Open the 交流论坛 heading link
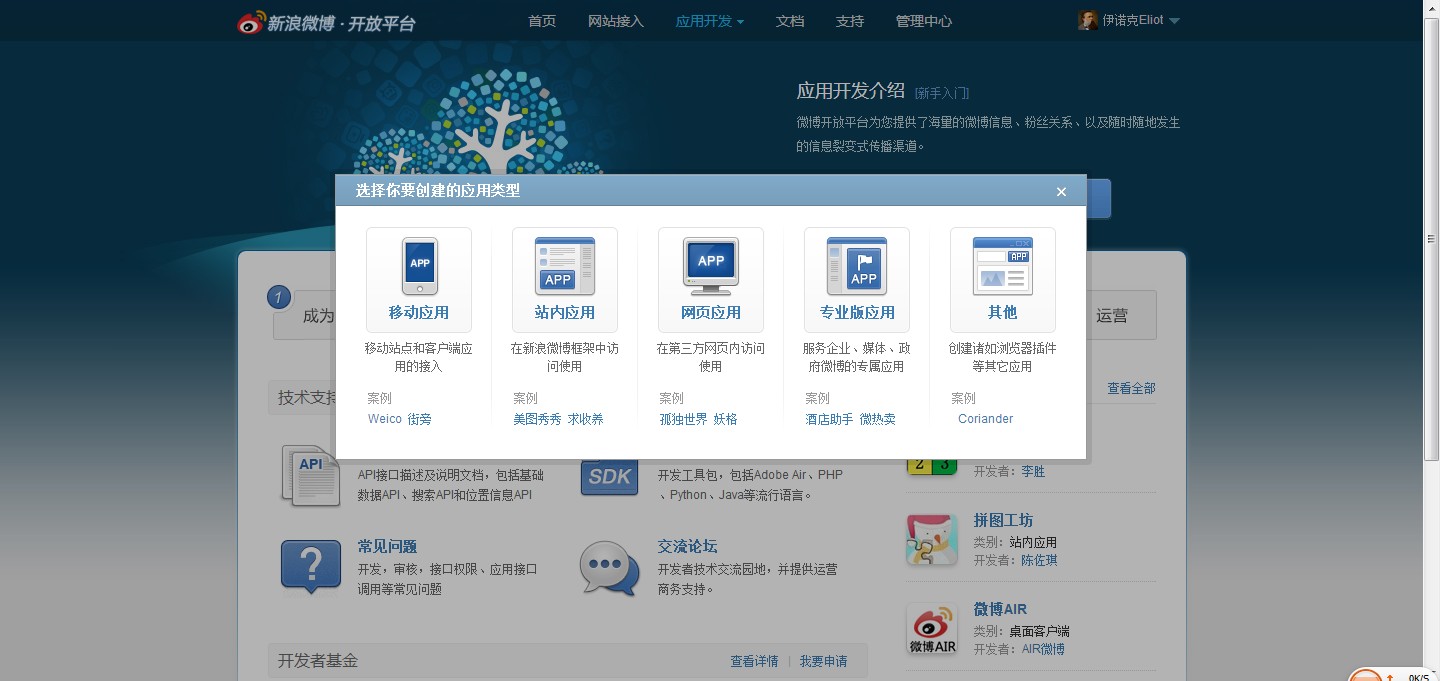Viewport: 1440px width, 681px height. coord(687,546)
